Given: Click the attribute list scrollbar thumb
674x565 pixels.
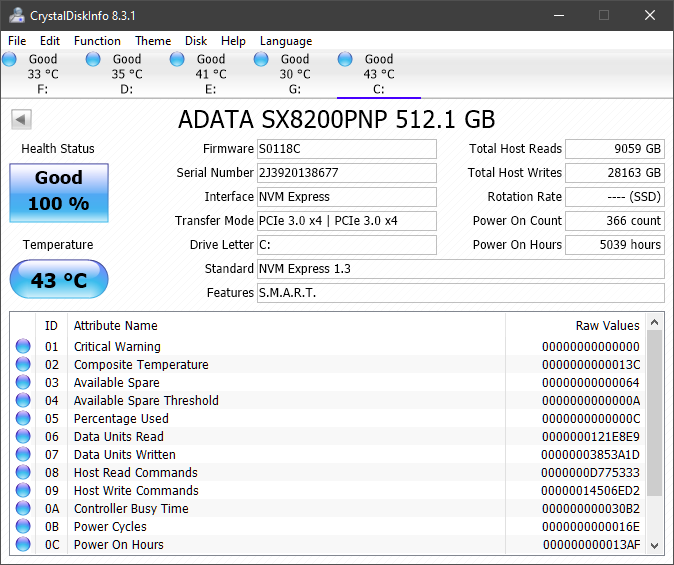Looking at the screenshot, I should pyautogui.click(x=655, y=413).
